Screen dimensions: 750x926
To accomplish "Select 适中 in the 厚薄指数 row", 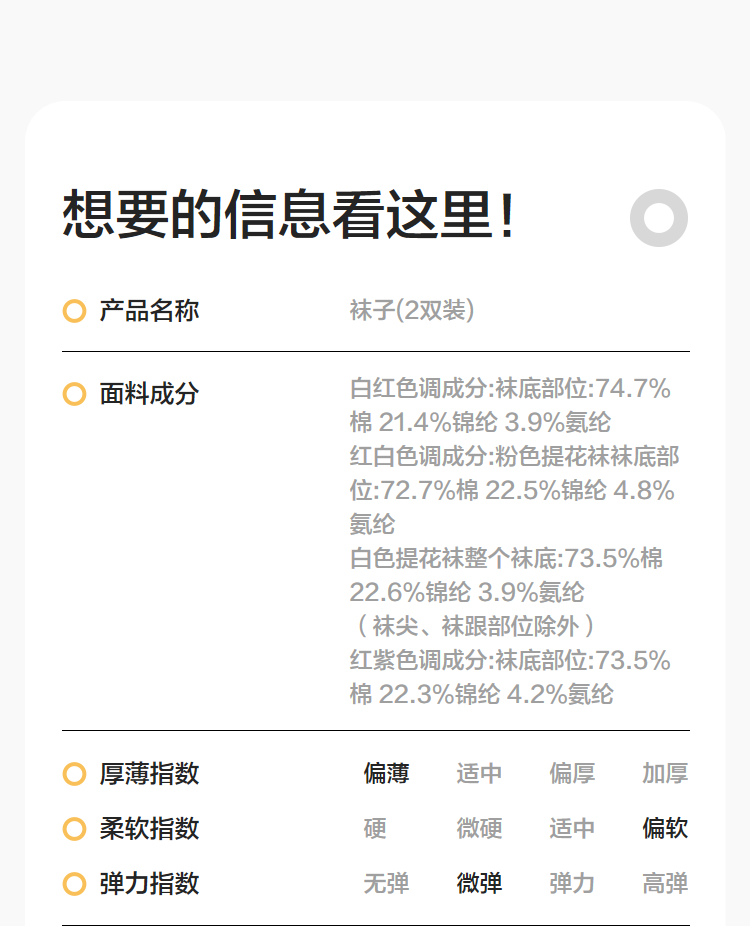I will (479, 774).
